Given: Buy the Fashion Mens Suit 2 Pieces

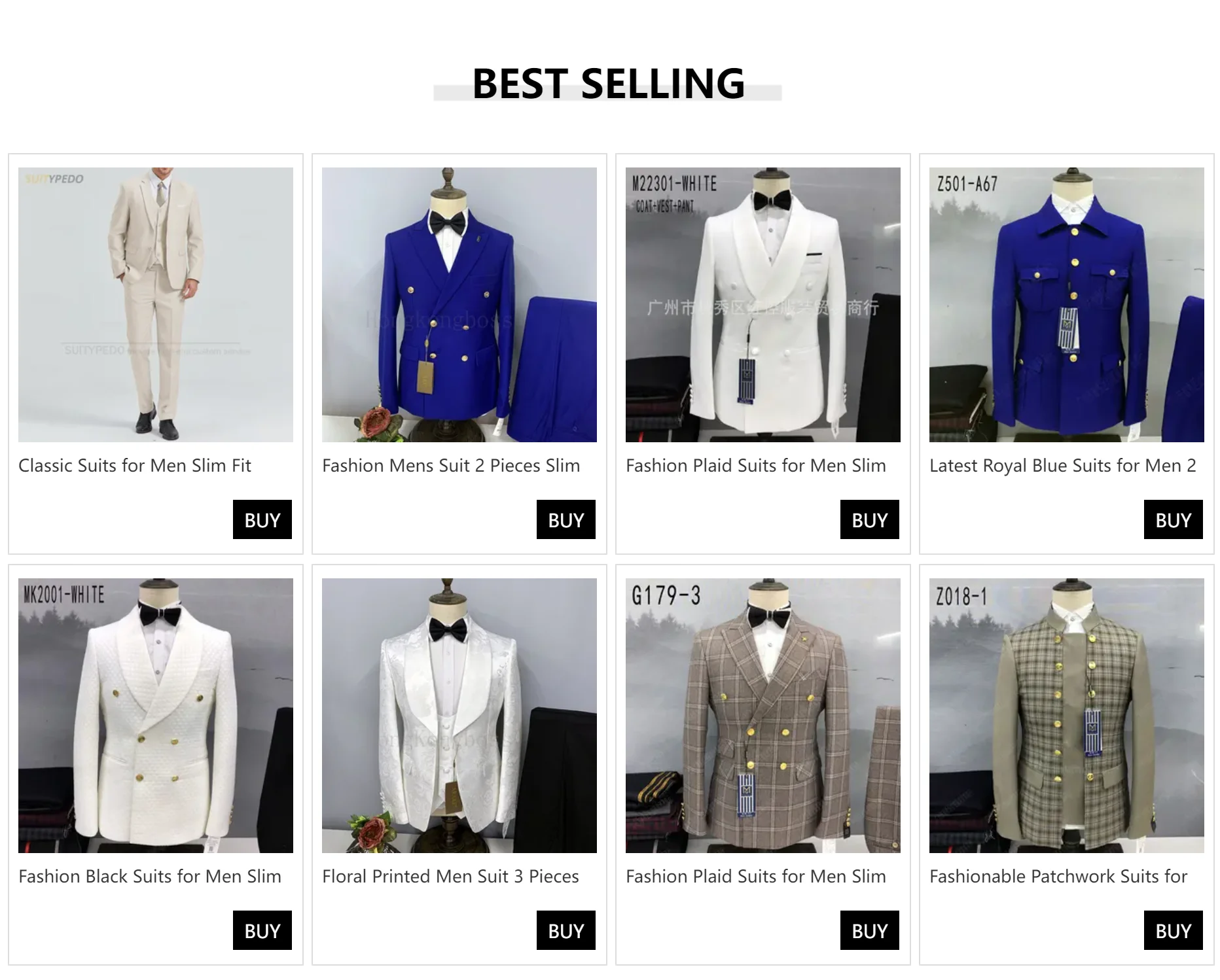Looking at the screenshot, I should click(x=566, y=519).
